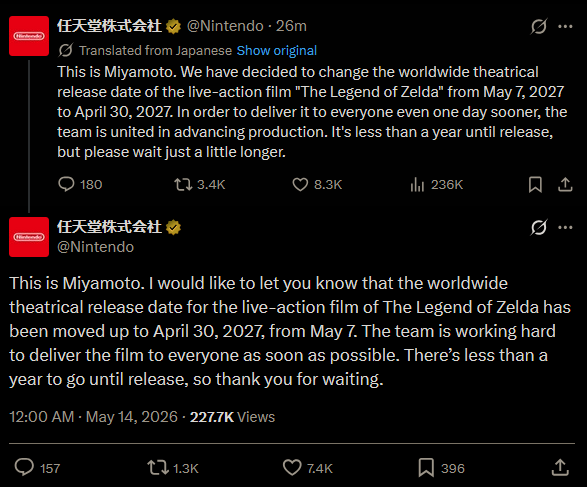Show original Japanese text
The width and height of the screenshot is (587, 487).
point(277,51)
